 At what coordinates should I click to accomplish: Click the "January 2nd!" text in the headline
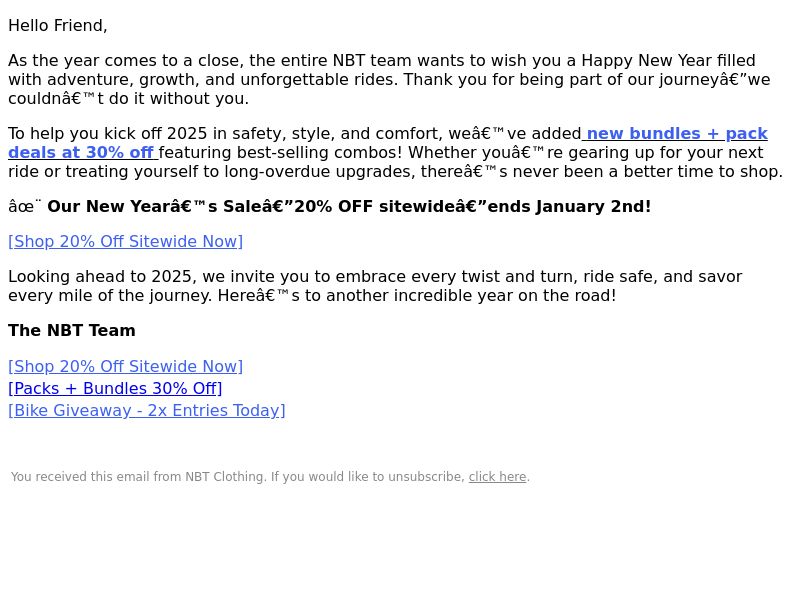pos(593,206)
